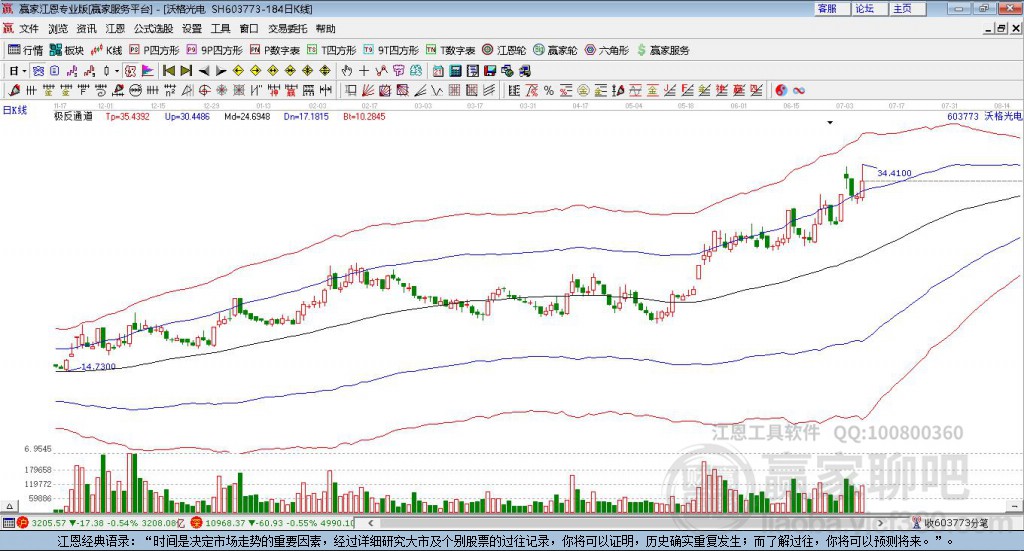This screenshot has height=551, width=1024.
Task: Open the 9T四方形 tool
Action: click(x=391, y=50)
